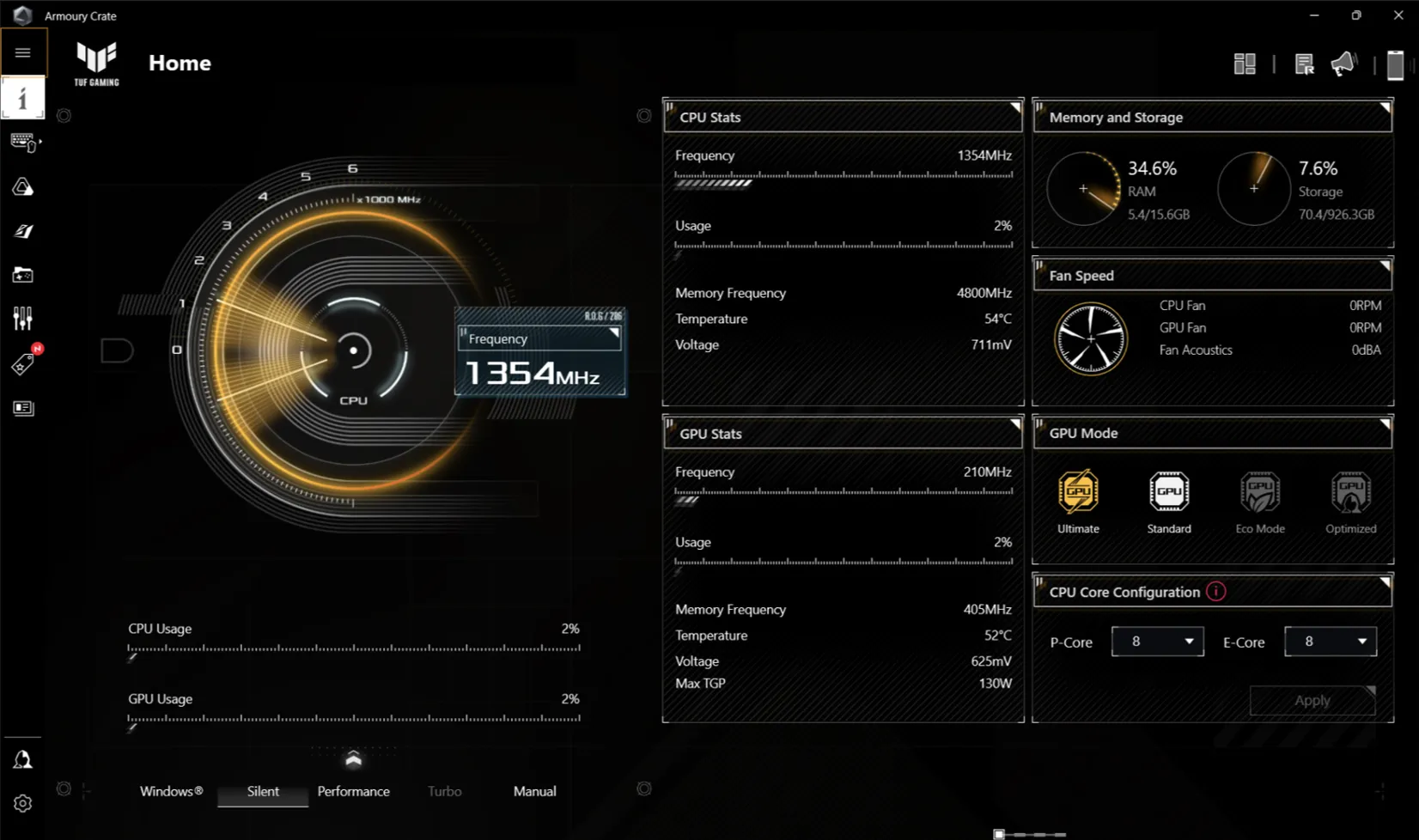This screenshot has width=1419, height=840.
Task: Open the mobile app link icon
Action: point(1396,64)
